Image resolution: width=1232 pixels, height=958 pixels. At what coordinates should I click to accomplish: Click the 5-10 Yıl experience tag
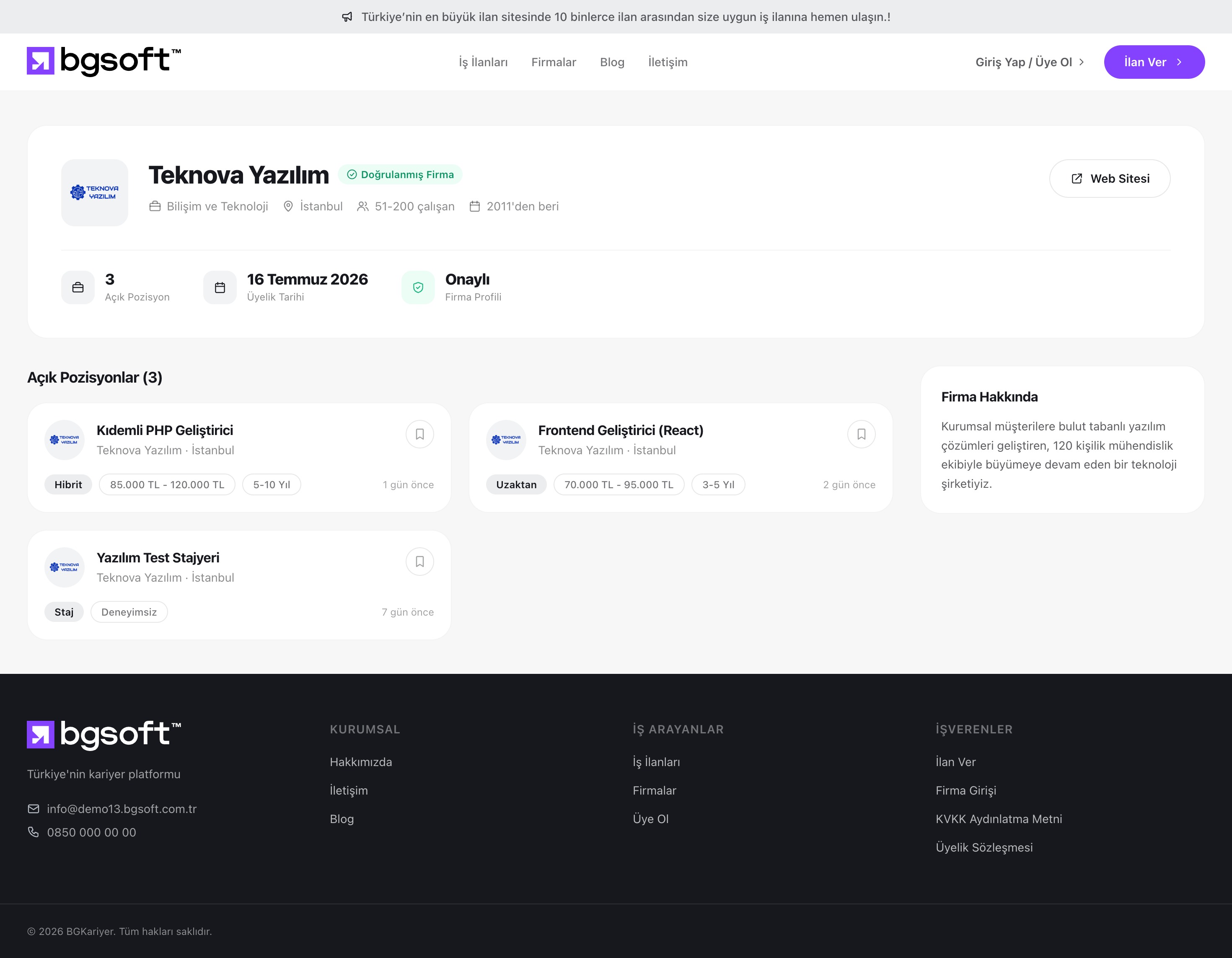coord(272,484)
